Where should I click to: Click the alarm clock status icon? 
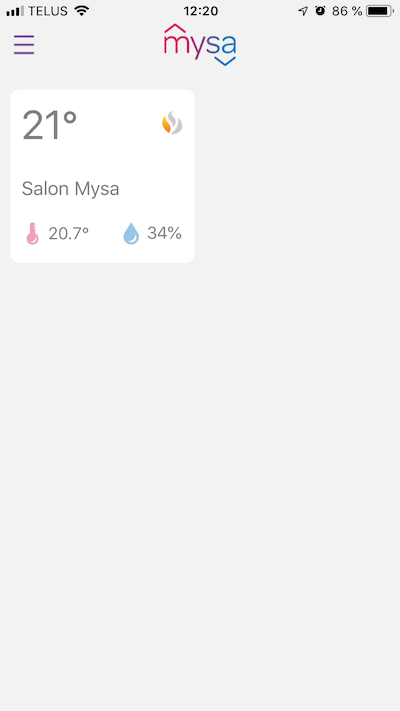(x=320, y=11)
